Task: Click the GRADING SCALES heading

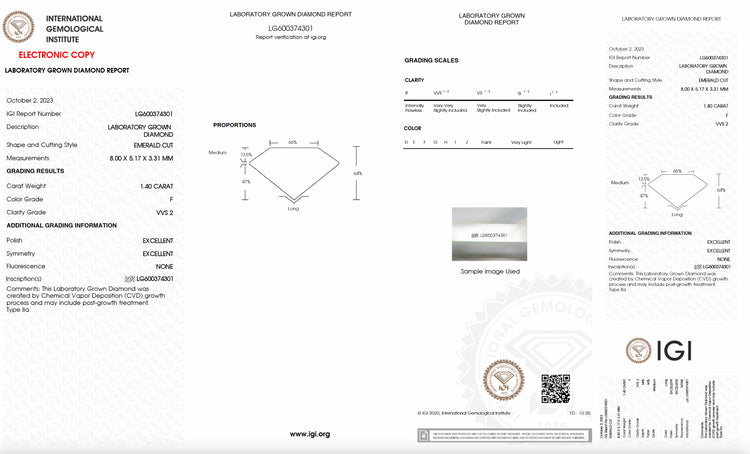Action: pos(431,60)
